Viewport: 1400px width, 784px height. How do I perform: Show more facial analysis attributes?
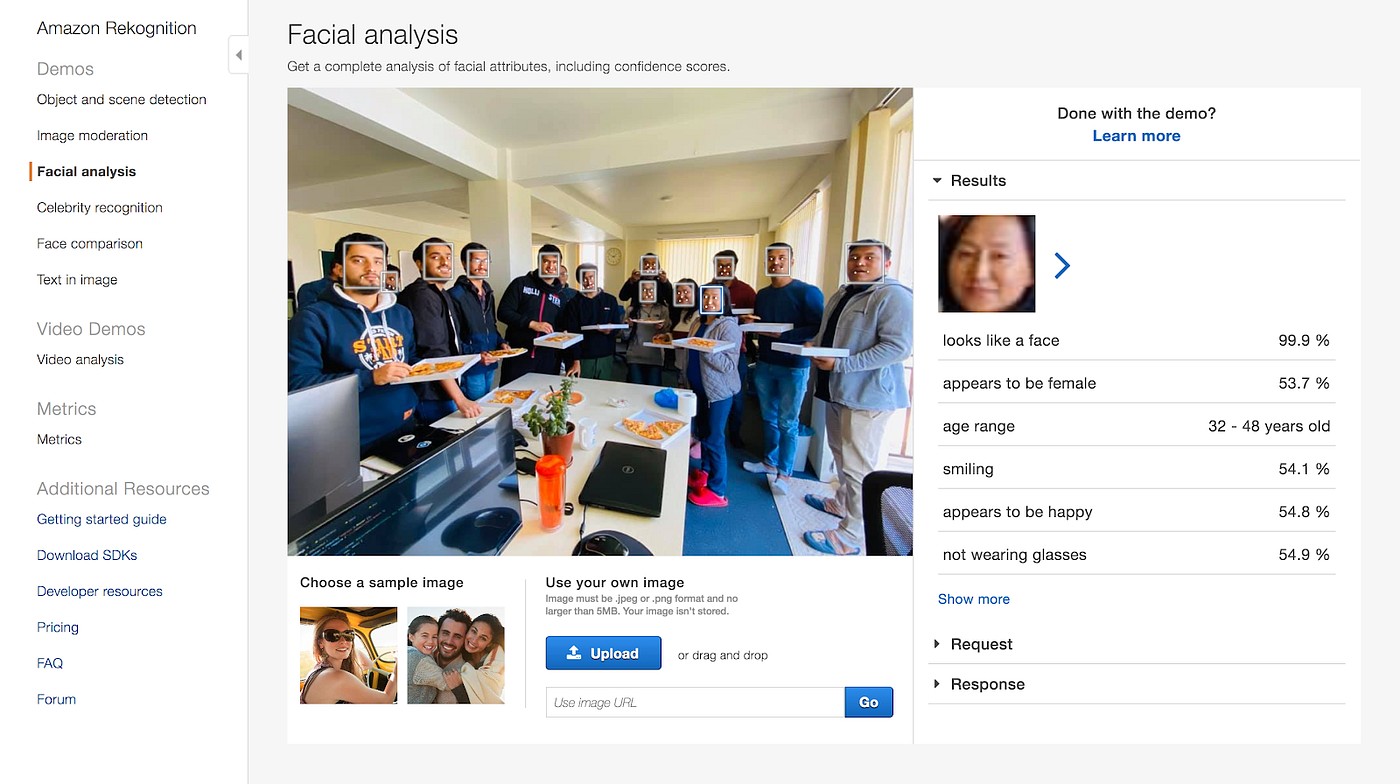click(973, 598)
